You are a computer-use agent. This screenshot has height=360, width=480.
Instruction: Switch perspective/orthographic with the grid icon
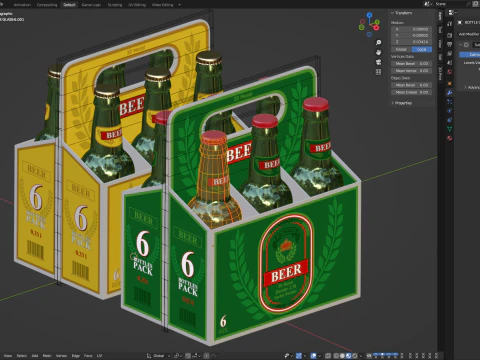378,72
